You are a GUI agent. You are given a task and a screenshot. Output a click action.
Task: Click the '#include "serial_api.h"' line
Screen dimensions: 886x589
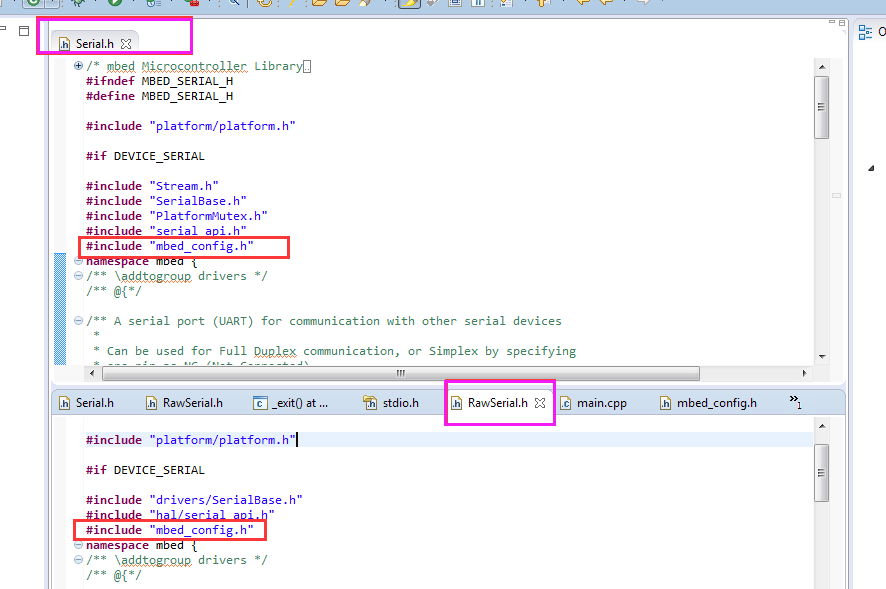coord(166,231)
